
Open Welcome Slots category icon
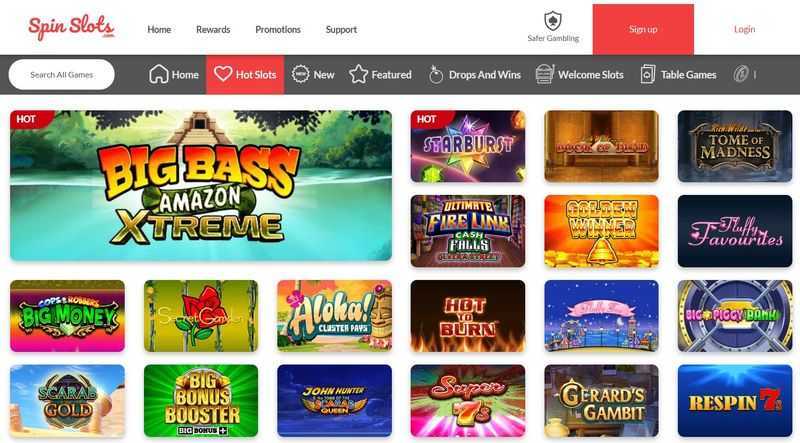544,75
